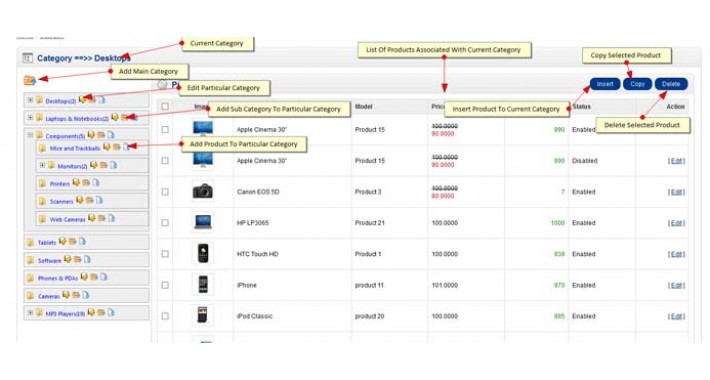Click add product icon in Desktops row
This screenshot has width=710, height=380.
[101, 100]
